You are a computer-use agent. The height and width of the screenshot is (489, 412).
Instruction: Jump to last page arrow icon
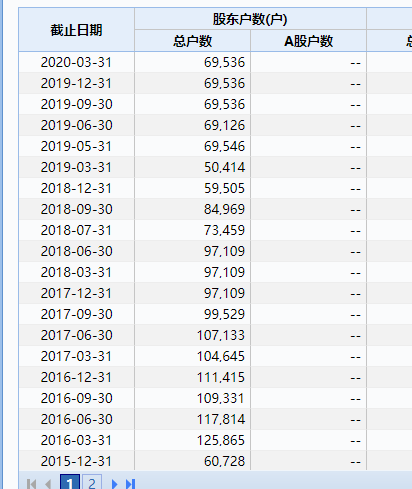130,484
